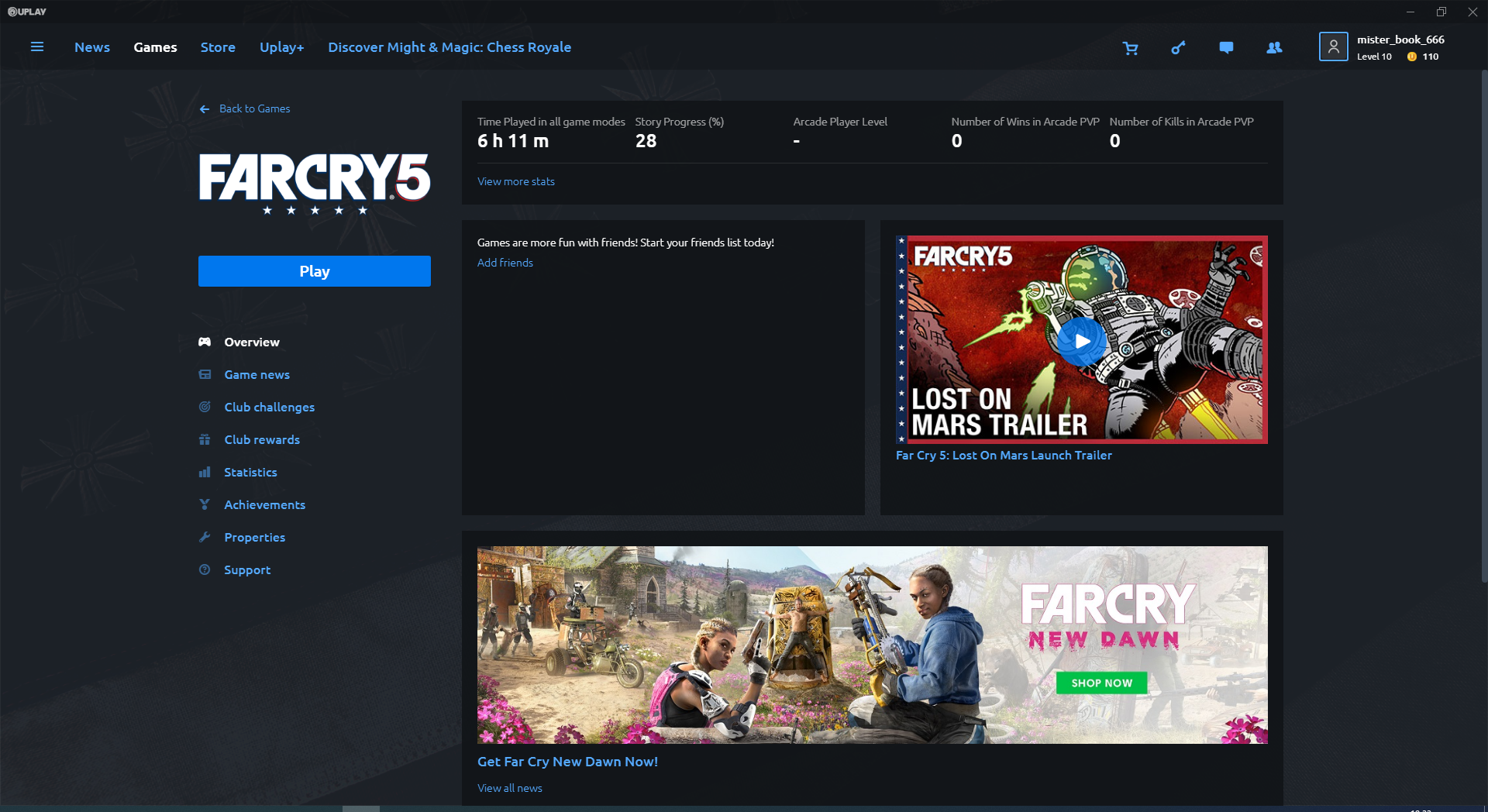Click the View more stats link

click(516, 181)
